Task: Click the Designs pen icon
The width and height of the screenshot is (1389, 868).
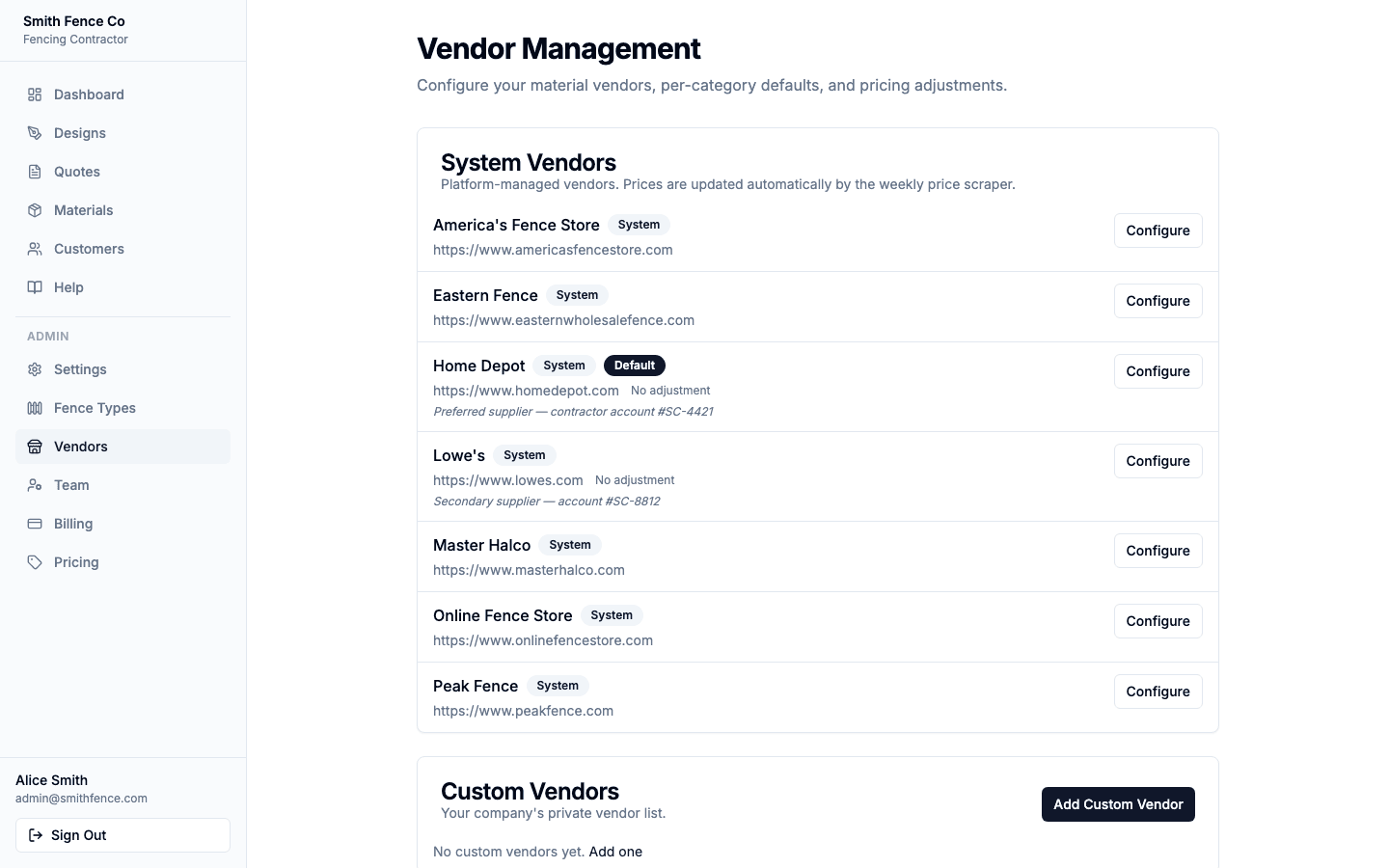Action: pyautogui.click(x=35, y=133)
